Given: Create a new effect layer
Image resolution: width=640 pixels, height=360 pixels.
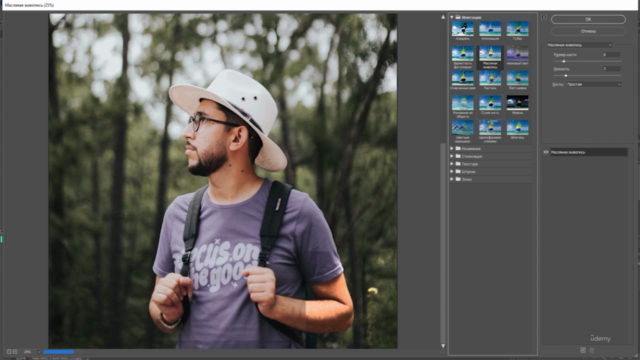Looking at the screenshot, I should pos(583,350).
